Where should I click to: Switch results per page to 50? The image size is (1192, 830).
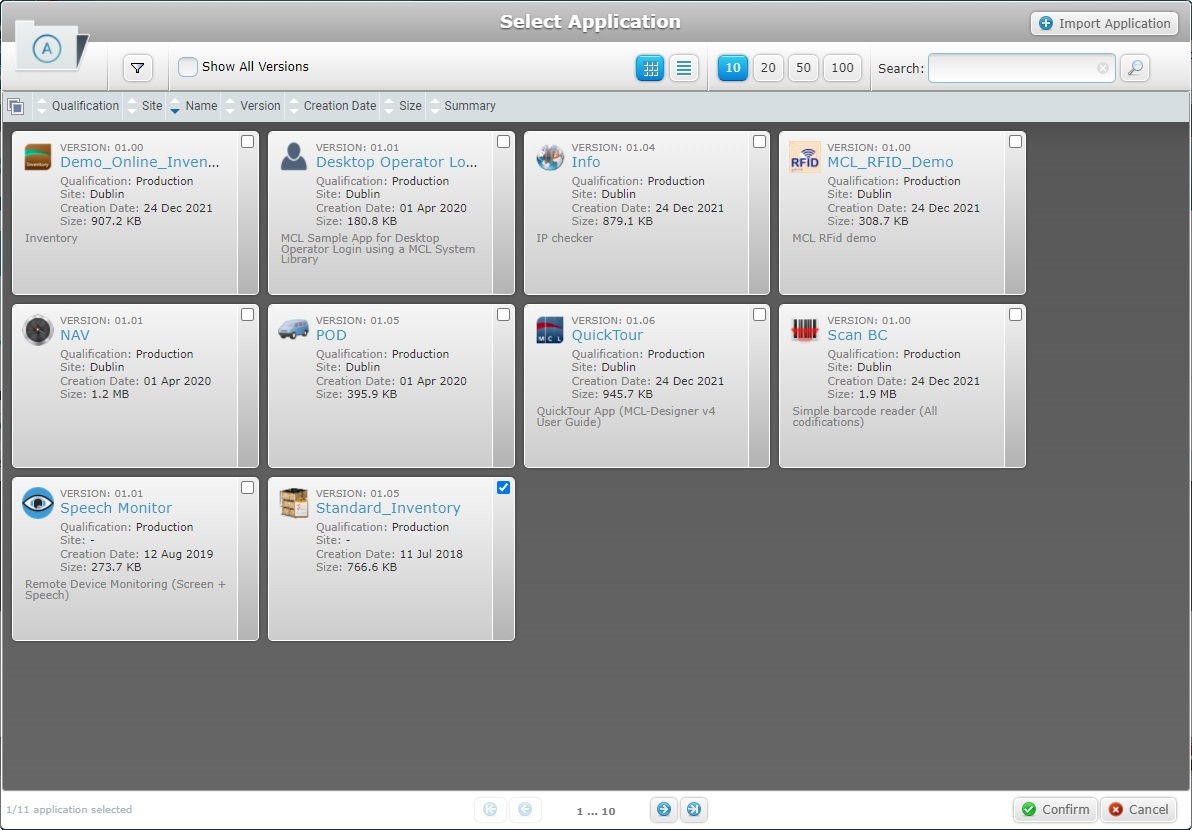[x=805, y=68]
